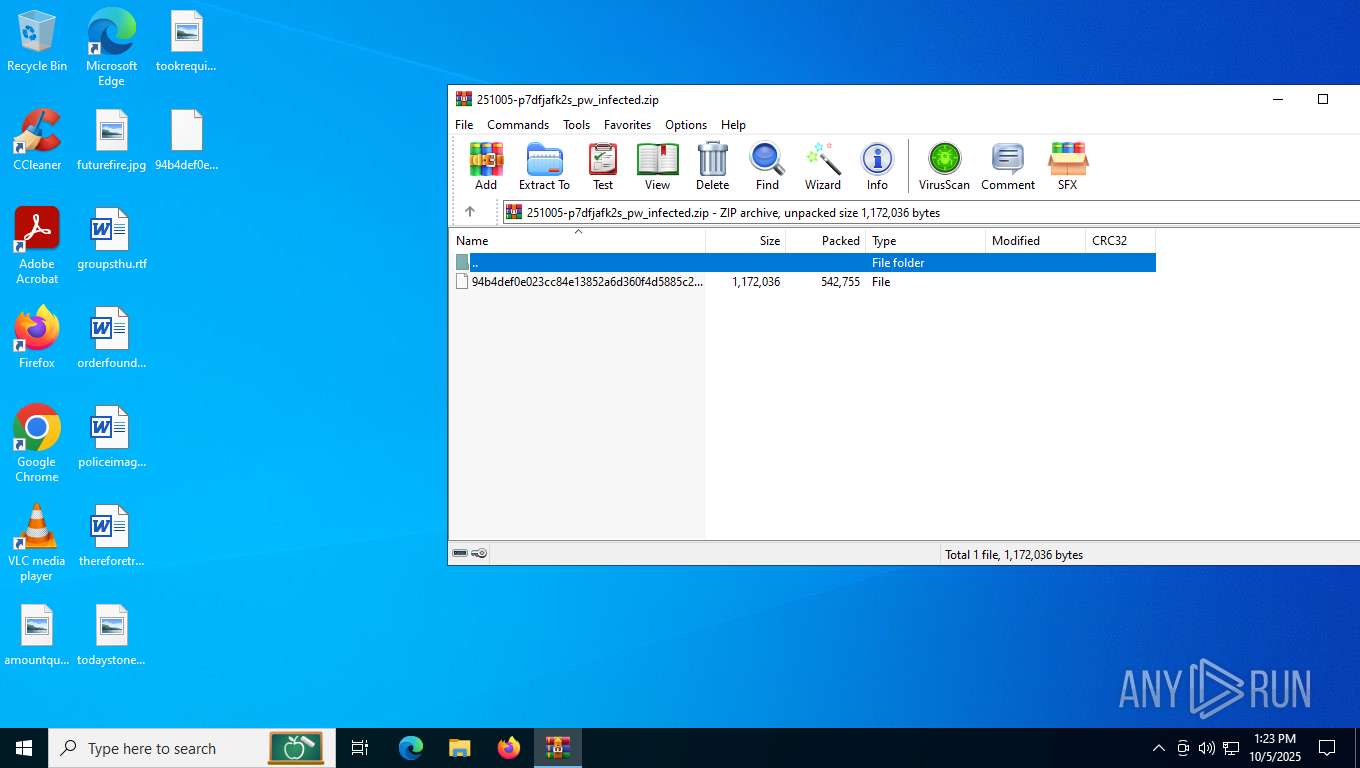This screenshot has height=768, width=1360.
Task: Open the Recycle Bin desktop icon
Action: point(37,41)
